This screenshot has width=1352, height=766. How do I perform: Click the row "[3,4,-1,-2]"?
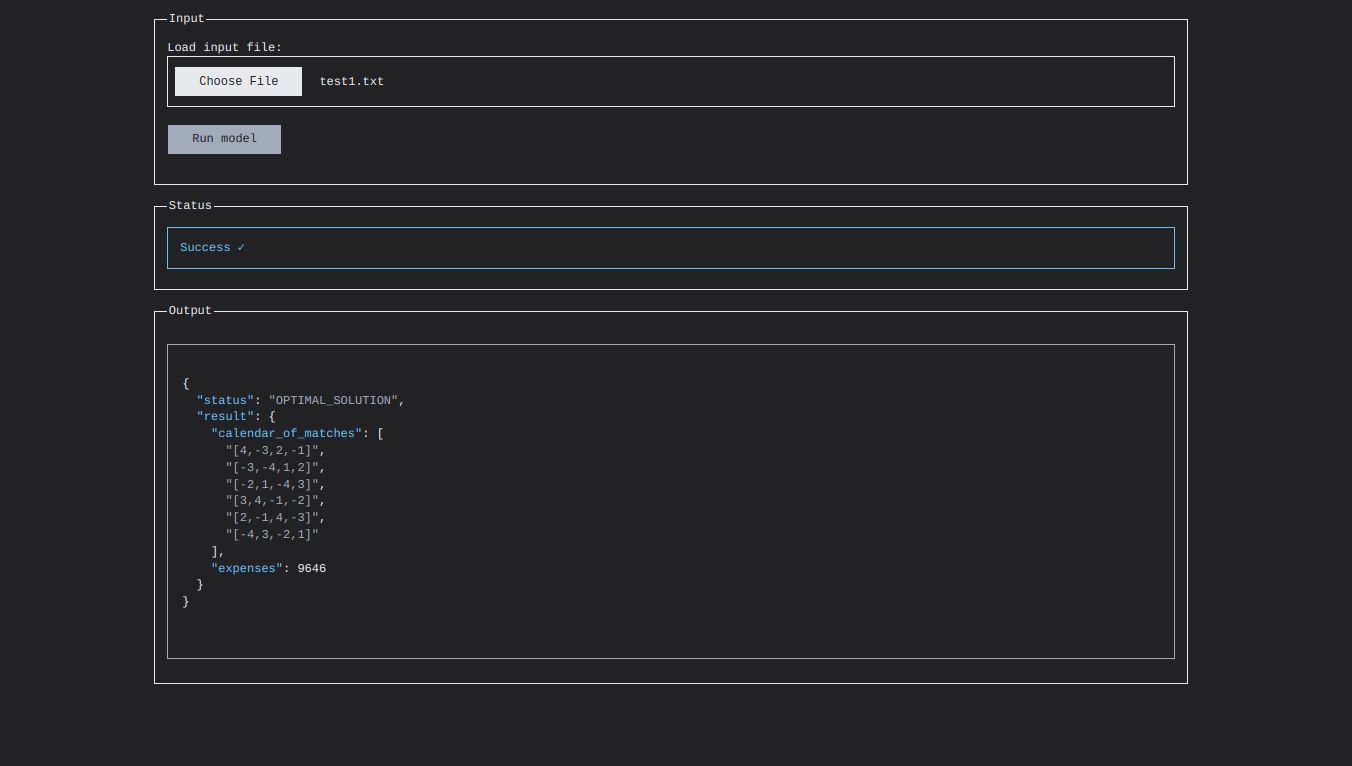point(272,501)
